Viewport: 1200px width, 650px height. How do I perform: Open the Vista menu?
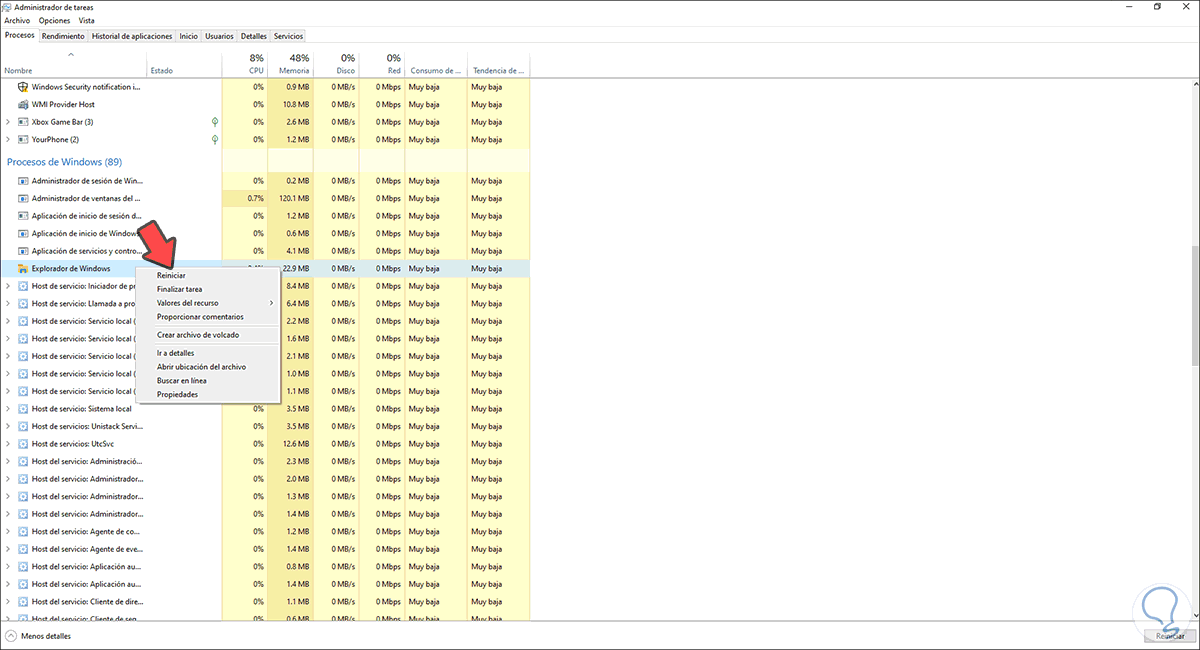[87, 20]
